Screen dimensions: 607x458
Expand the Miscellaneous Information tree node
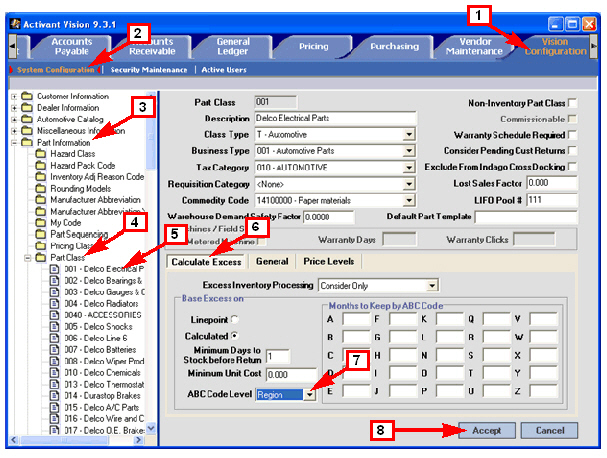click(x=15, y=131)
